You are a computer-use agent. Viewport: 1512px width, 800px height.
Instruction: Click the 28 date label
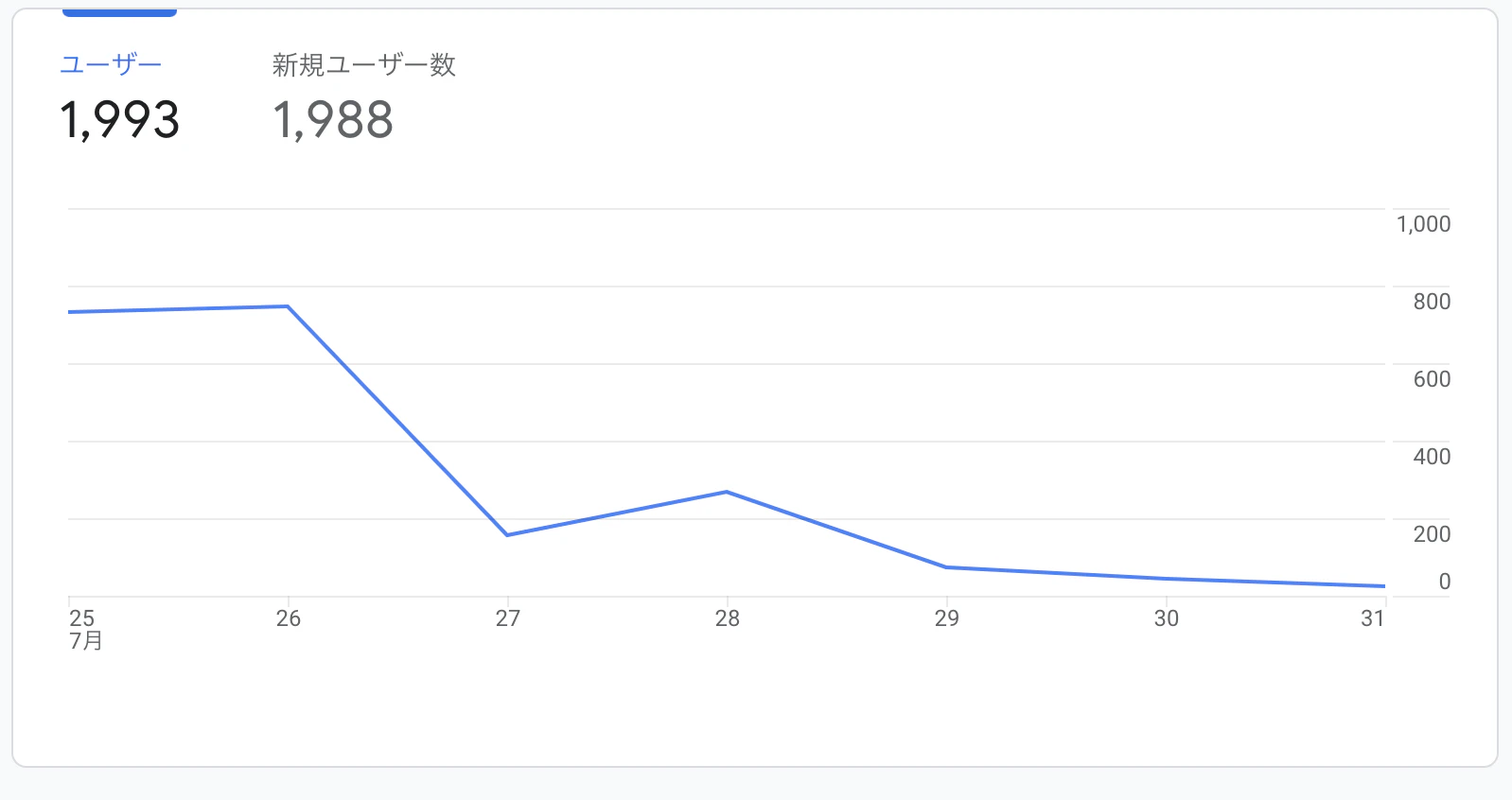[727, 617]
